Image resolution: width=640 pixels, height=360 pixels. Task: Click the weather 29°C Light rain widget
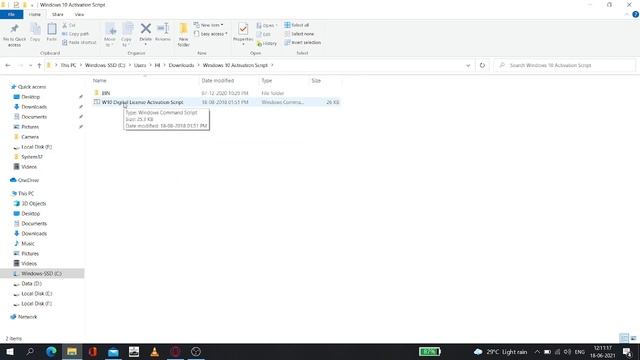[x=501, y=352]
